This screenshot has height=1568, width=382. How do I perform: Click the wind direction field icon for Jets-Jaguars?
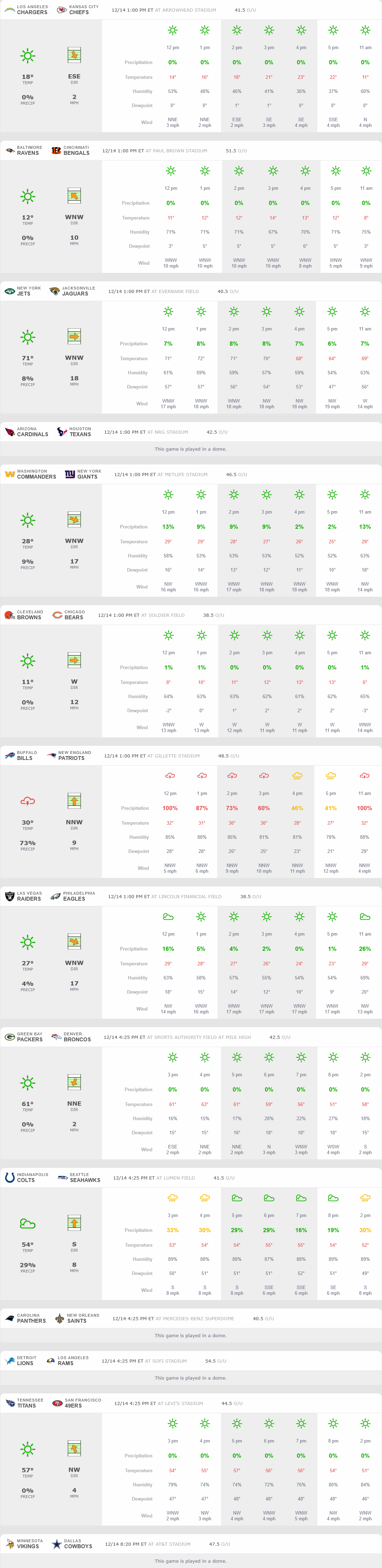74,337
